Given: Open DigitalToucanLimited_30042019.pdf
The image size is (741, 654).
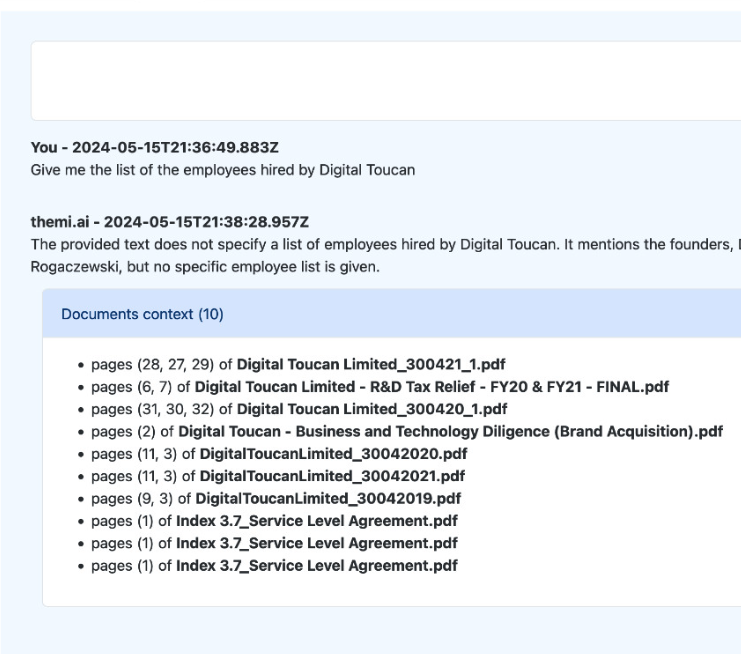Looking at the screenshot, I should [328, 498].
